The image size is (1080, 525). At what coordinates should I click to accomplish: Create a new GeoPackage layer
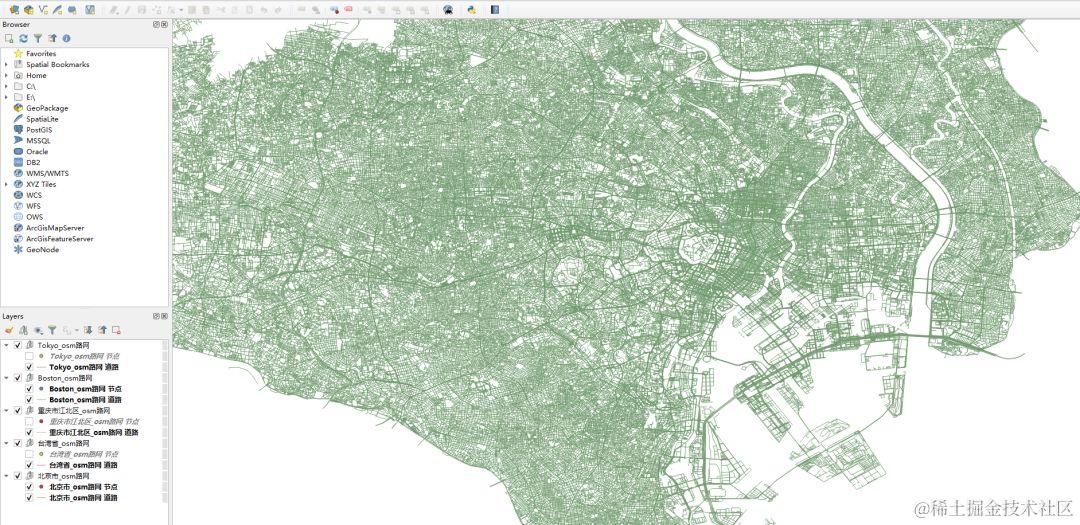28,10
